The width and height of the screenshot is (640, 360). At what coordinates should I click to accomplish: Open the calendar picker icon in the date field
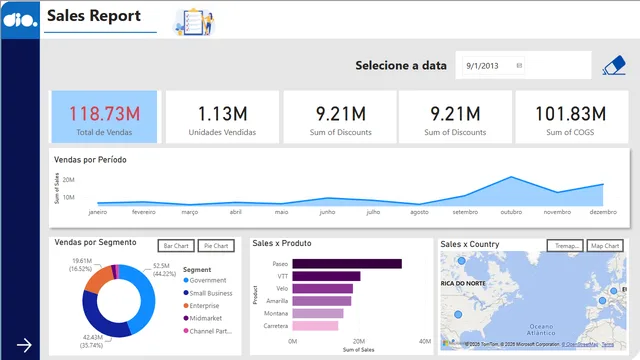point(519,65)
